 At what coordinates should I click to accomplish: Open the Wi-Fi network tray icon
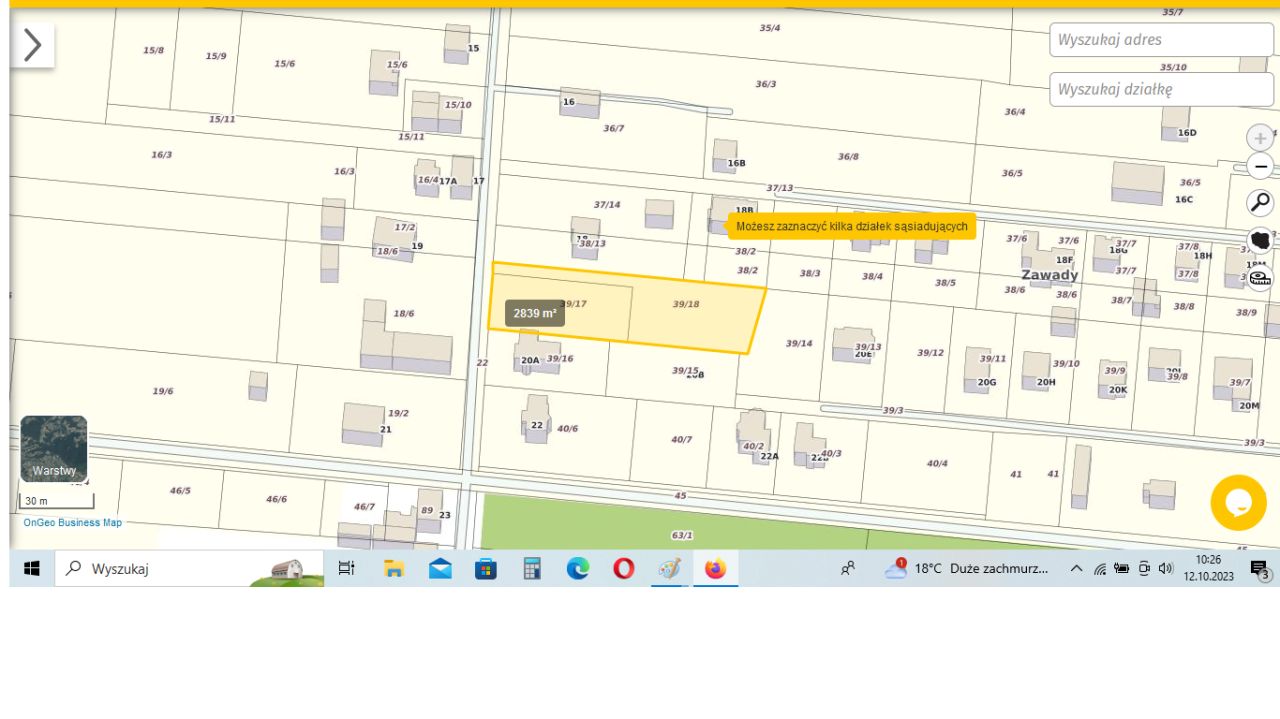click(x=1100, y=569)
